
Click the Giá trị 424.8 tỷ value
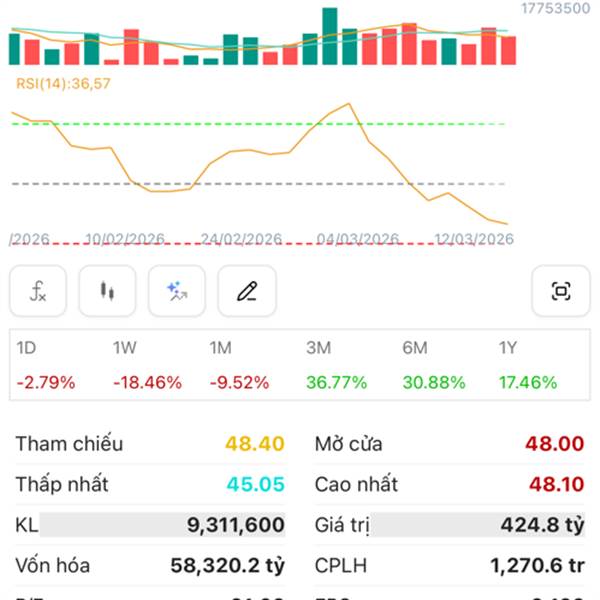[x=544, y=525]
